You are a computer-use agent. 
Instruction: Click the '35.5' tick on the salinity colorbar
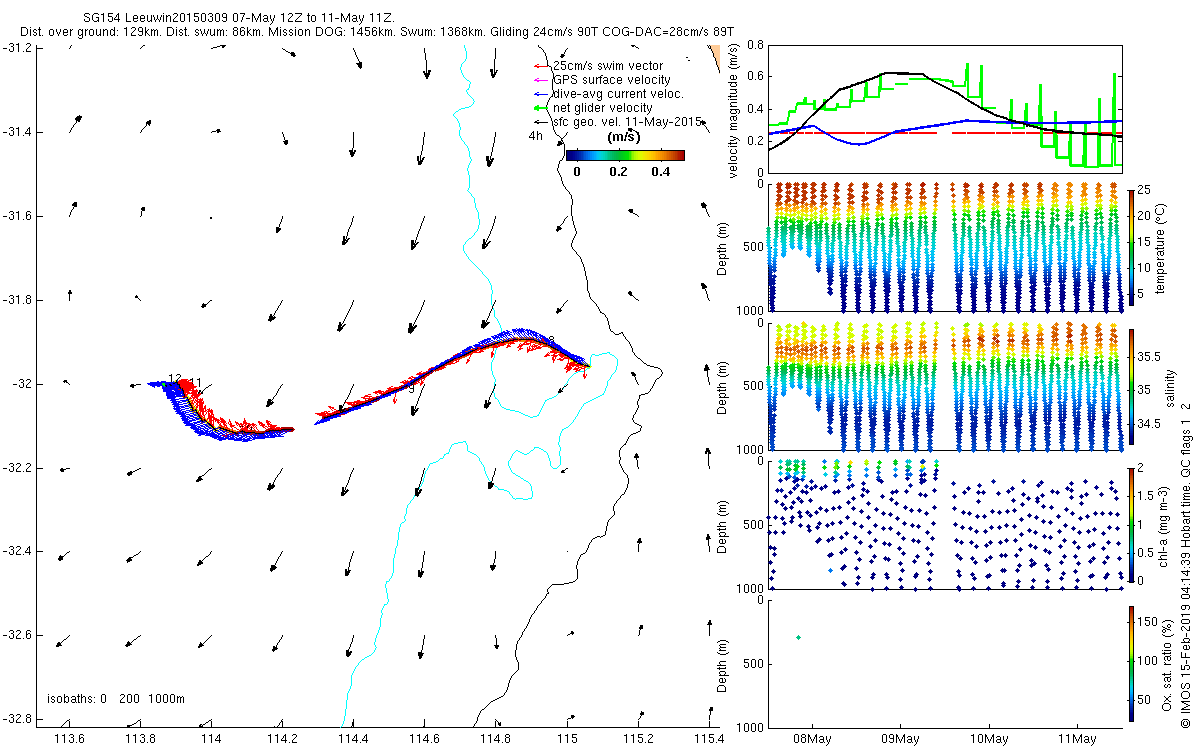click(x=1149, y=356)
